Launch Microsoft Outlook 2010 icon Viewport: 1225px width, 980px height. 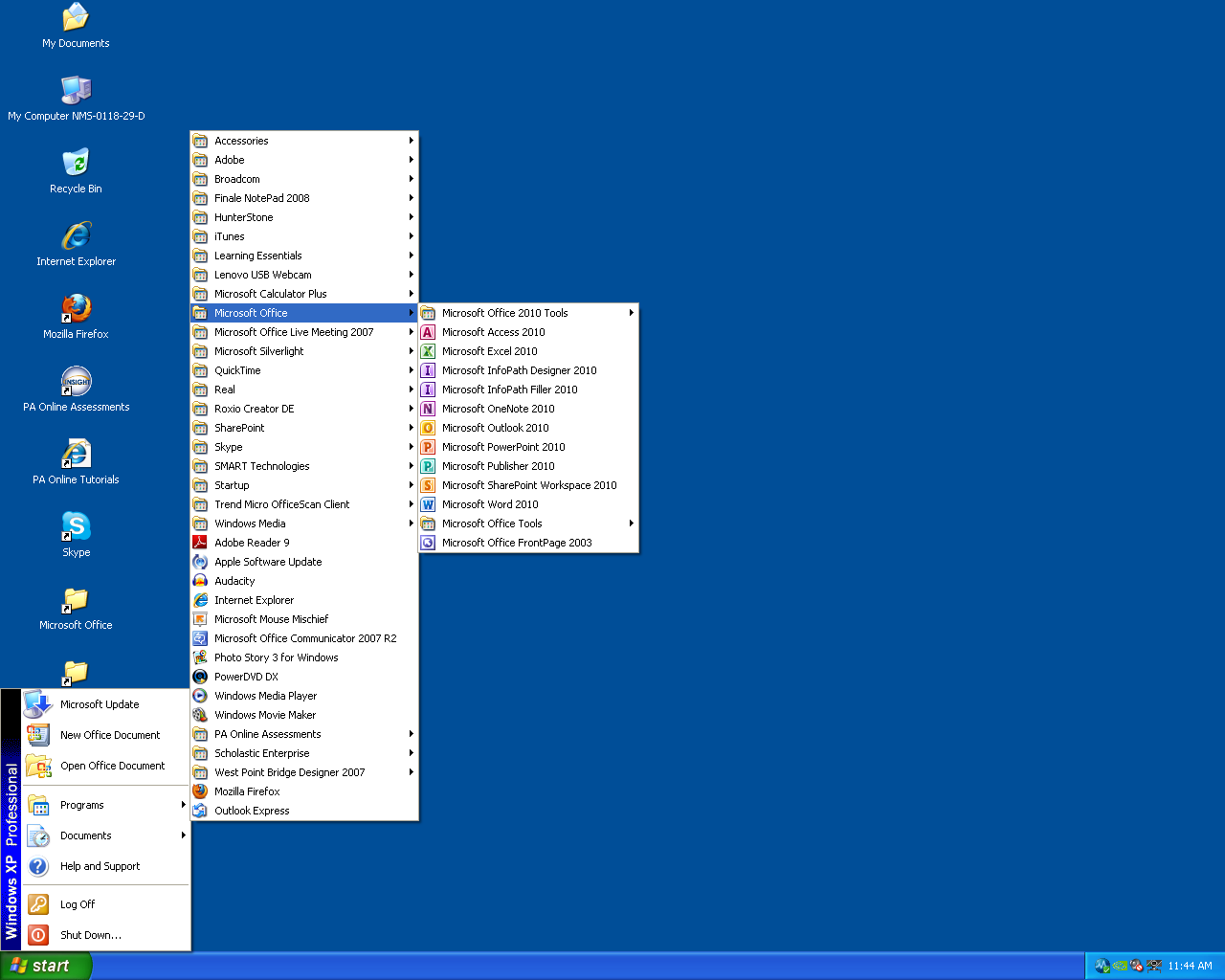(x=428, y=428)
